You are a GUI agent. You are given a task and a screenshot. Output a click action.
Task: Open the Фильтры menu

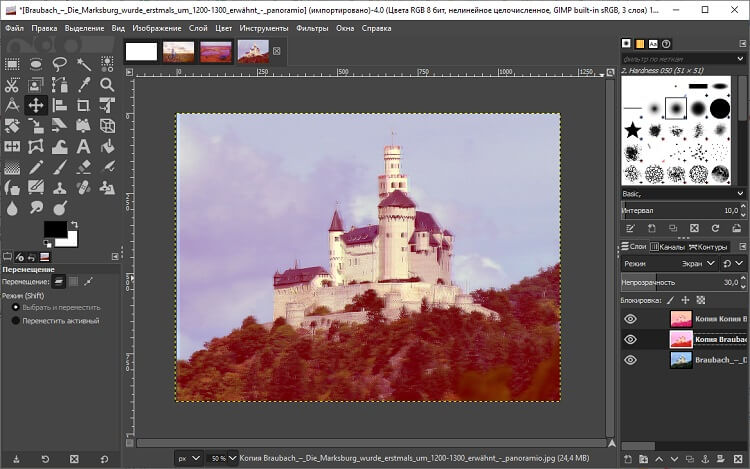point(312,28)
